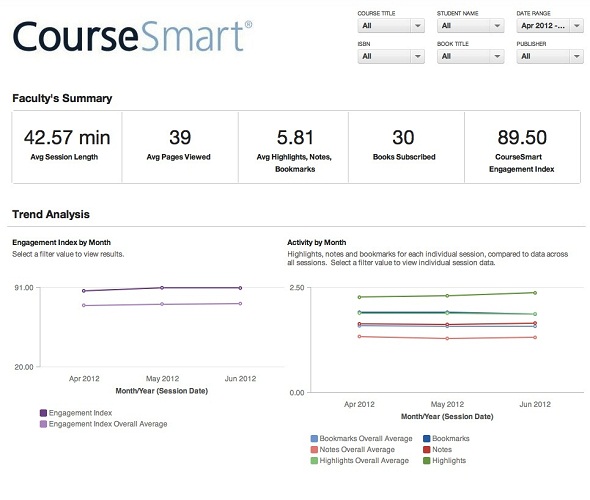Click the Avg Session Length summary tile
Image resolution: width=590 pixels, height=500 pixels.
(x=67, y=147)
